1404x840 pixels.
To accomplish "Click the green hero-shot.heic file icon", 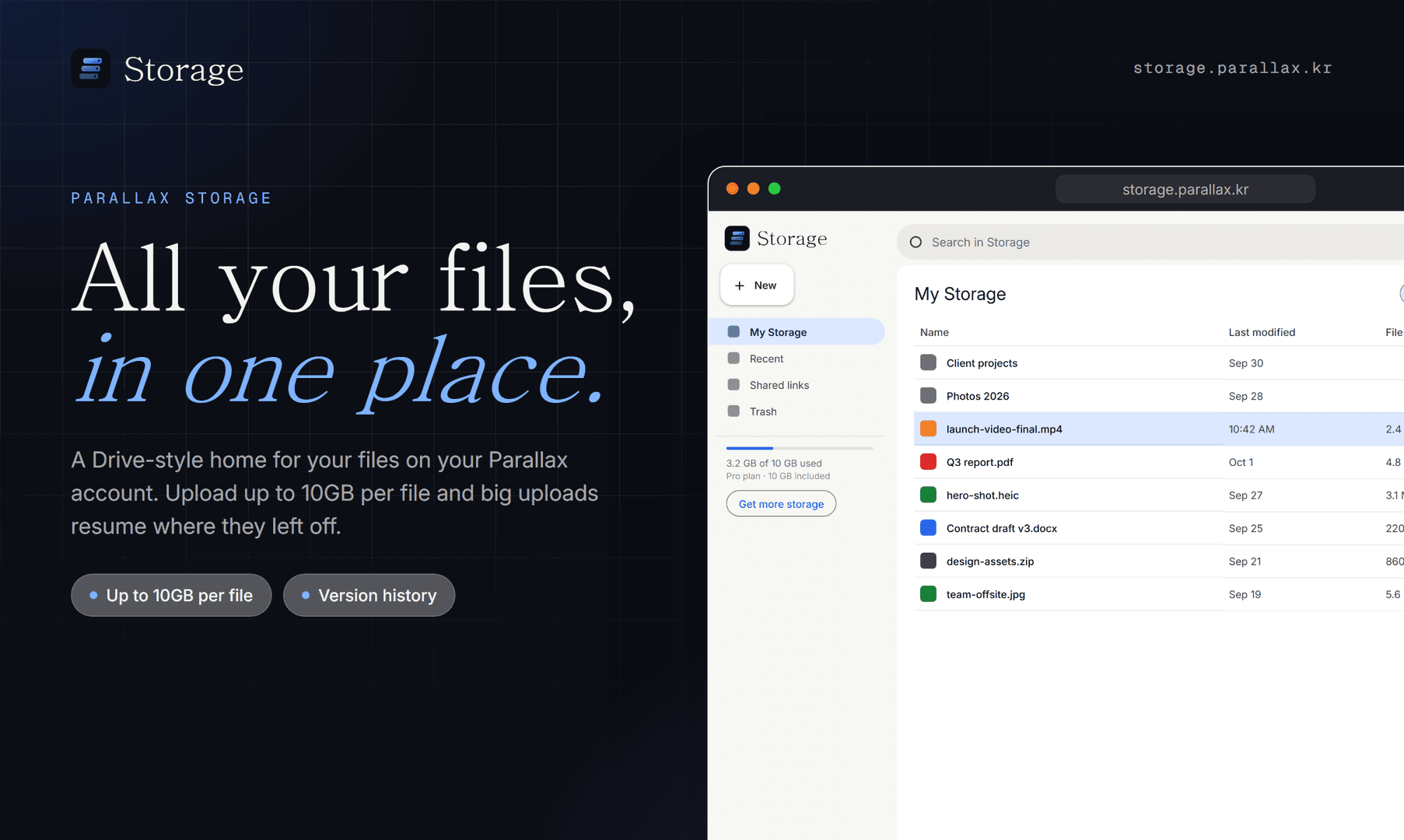I will pos(928,495).
